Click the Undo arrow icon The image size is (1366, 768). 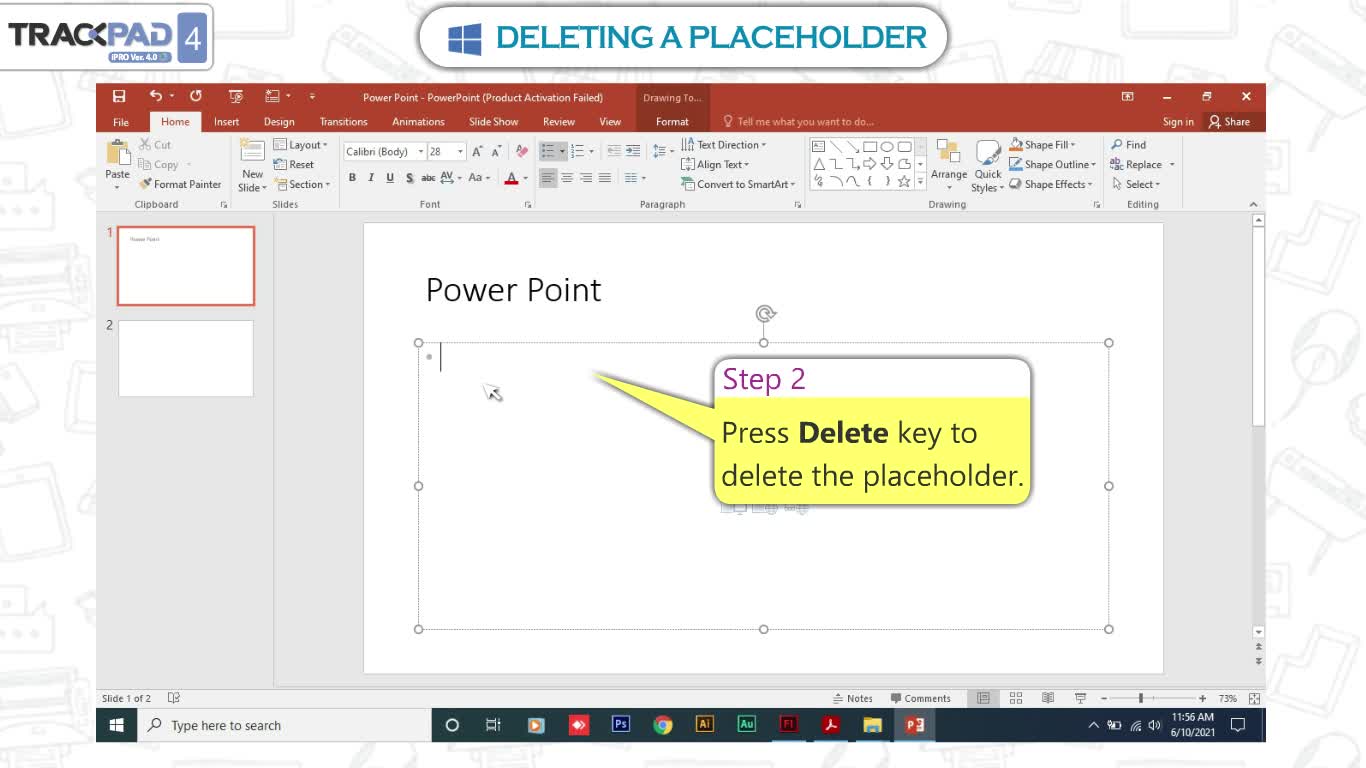tap(155, 96)
